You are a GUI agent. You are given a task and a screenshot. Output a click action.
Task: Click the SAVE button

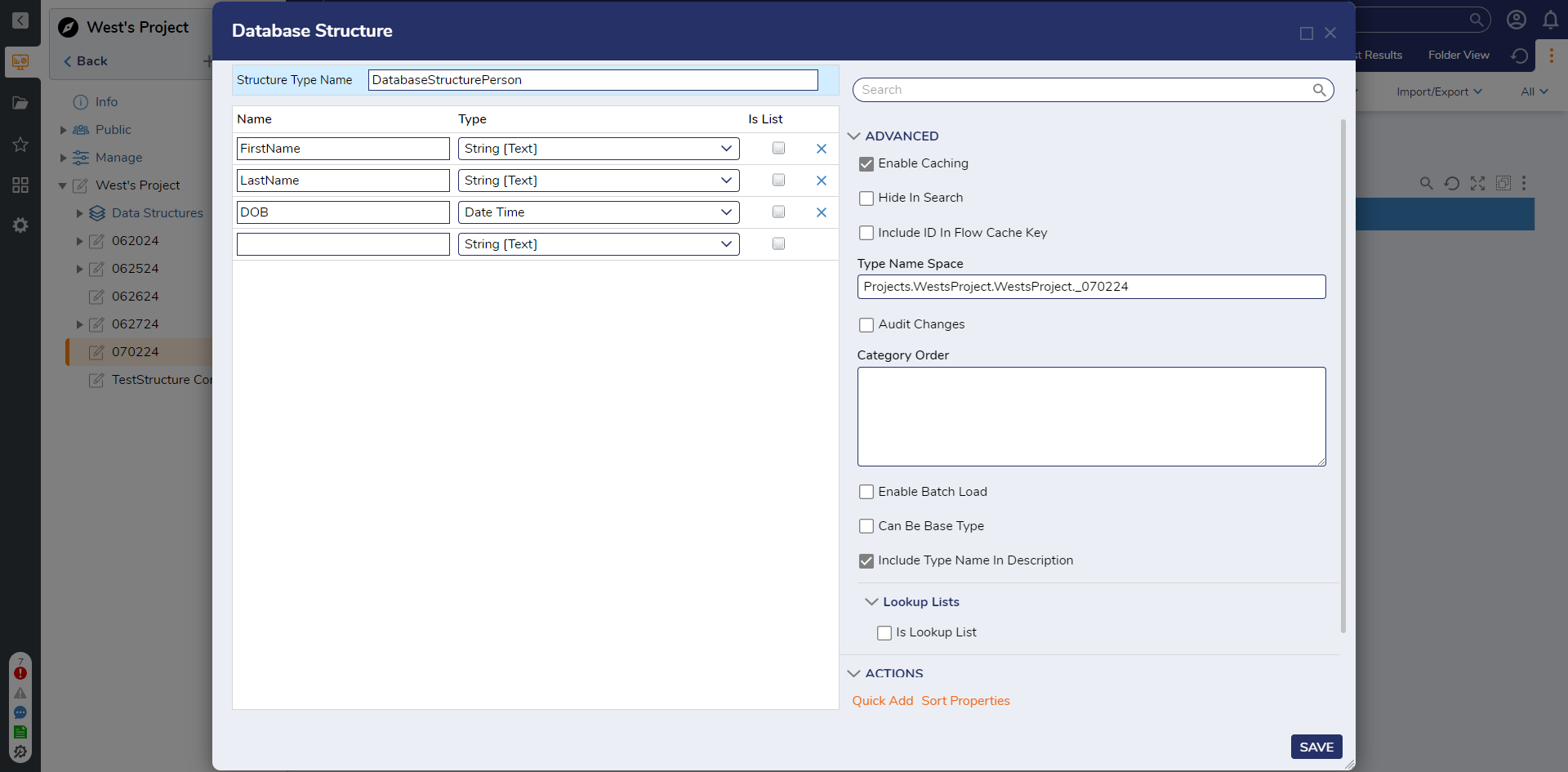pyautogui.click(x=1316, y=747)
